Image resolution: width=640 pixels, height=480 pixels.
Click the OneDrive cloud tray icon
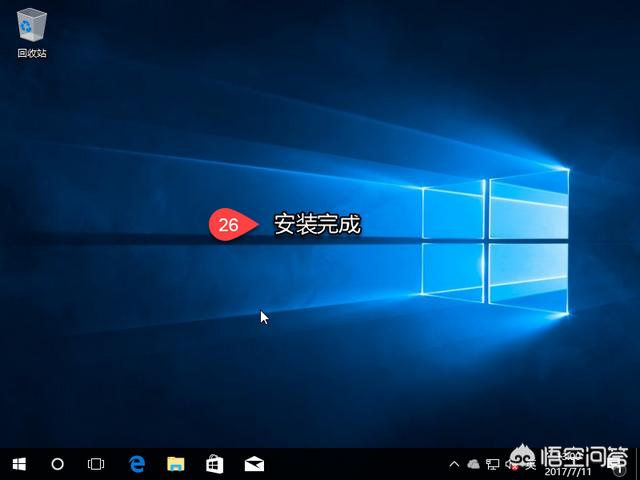[x=473, y=464]
